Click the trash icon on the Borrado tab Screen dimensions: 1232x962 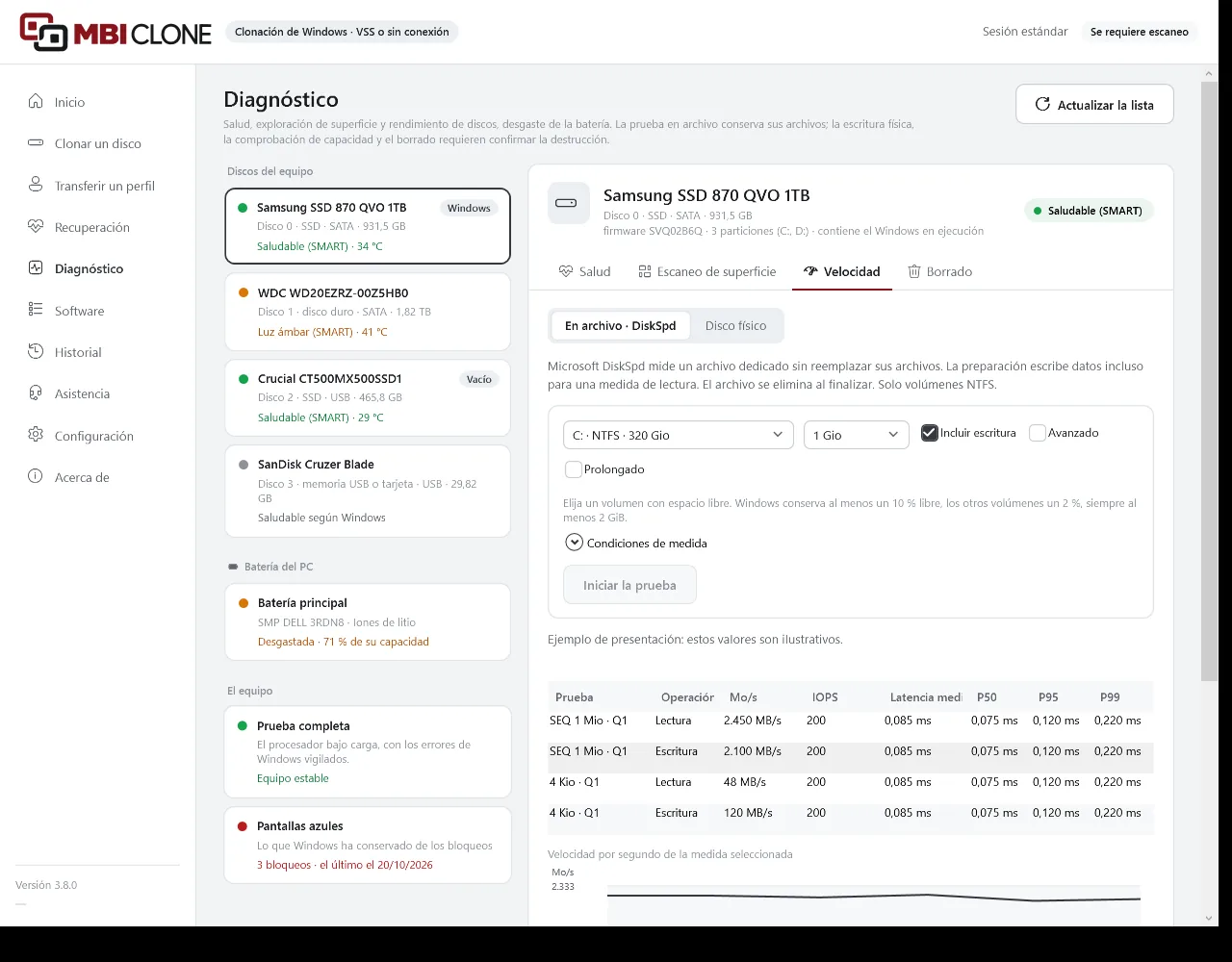point(914,271)
